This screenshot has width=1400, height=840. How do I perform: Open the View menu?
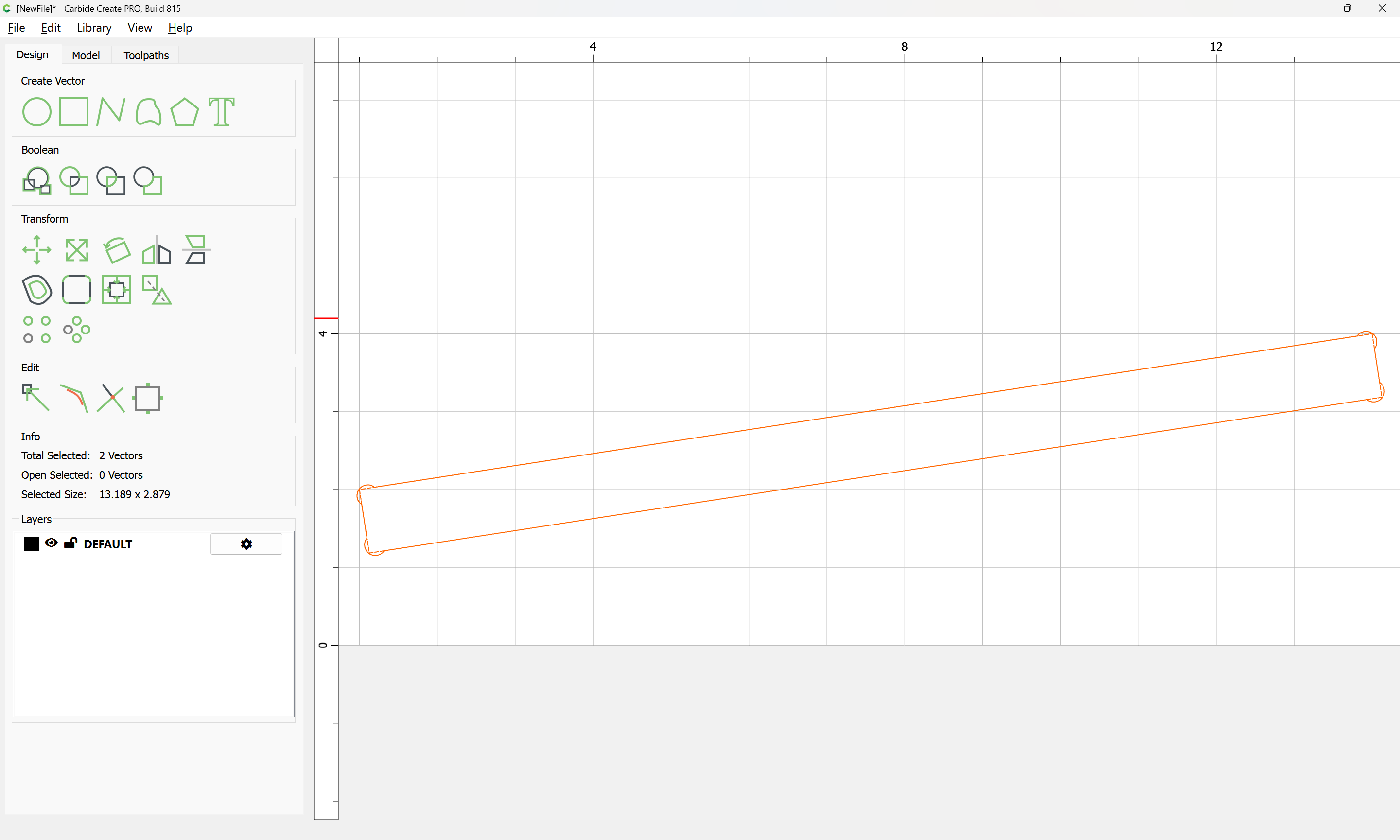pyautogui.click(x=140, y=28)
